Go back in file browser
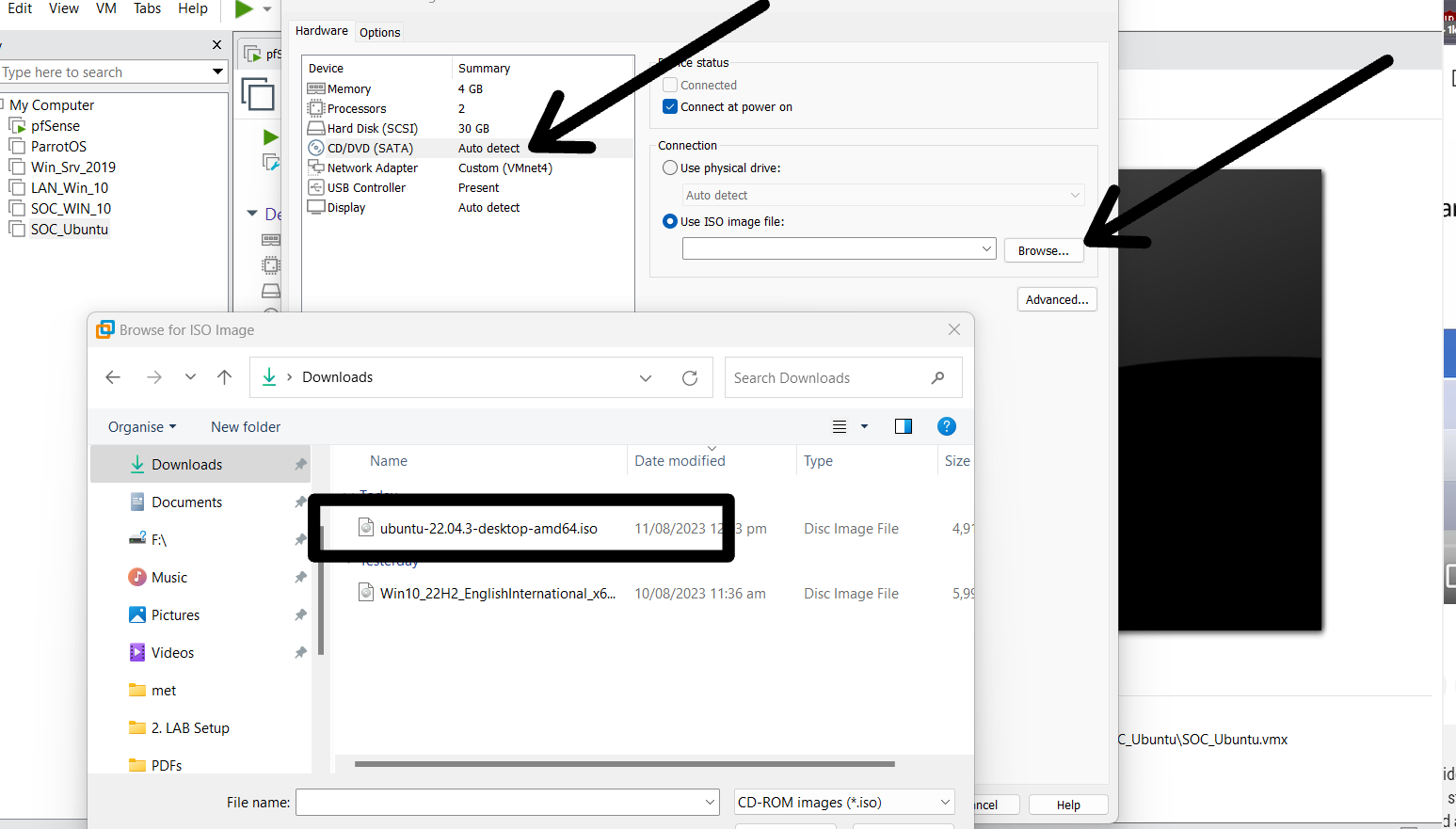The image size is (1456, 829). coord(113,377)
